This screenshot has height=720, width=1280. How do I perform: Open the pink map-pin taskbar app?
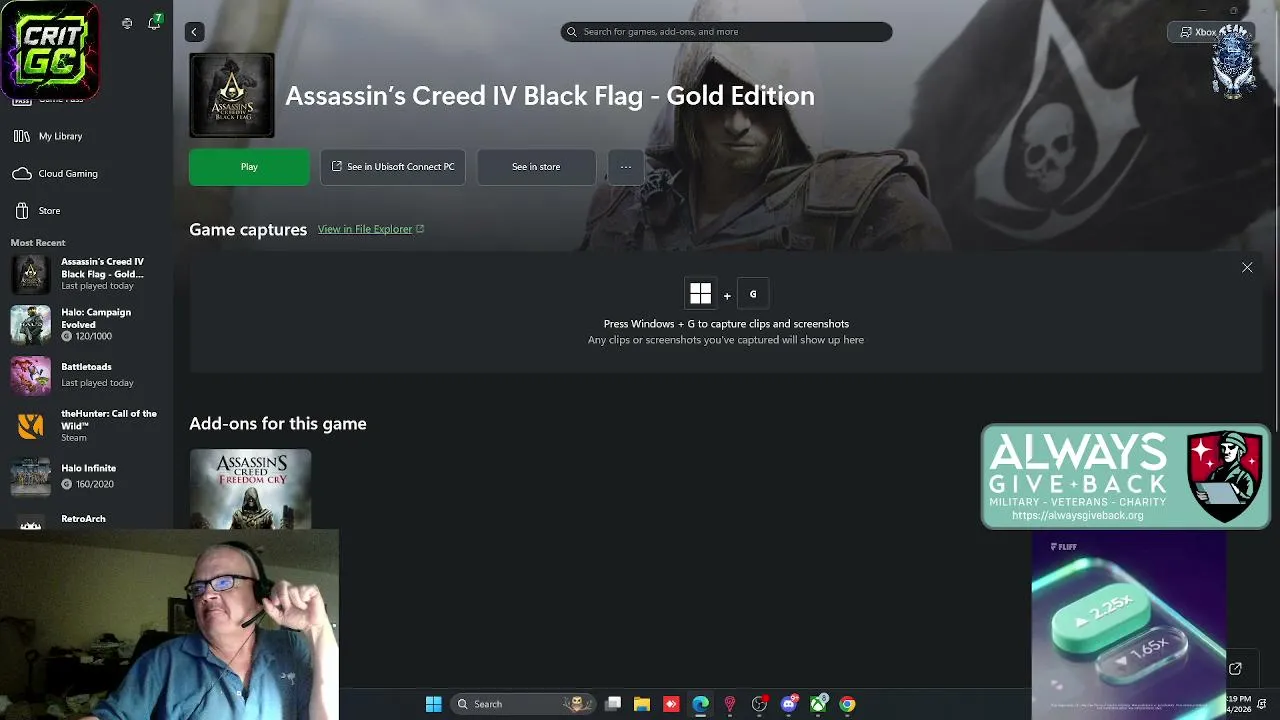tap(730, 704)
